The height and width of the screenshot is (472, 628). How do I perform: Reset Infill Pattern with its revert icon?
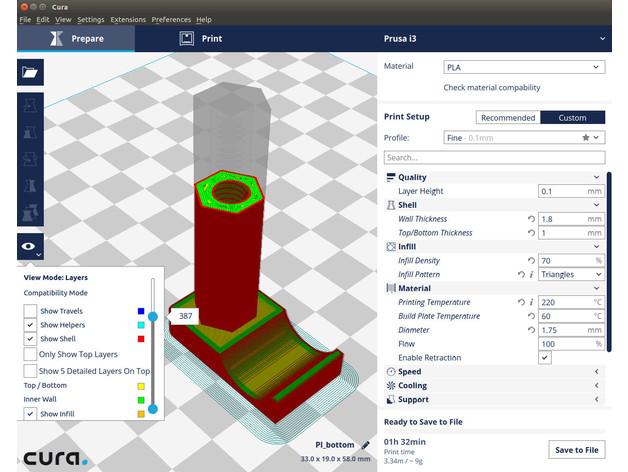(521, 274)
